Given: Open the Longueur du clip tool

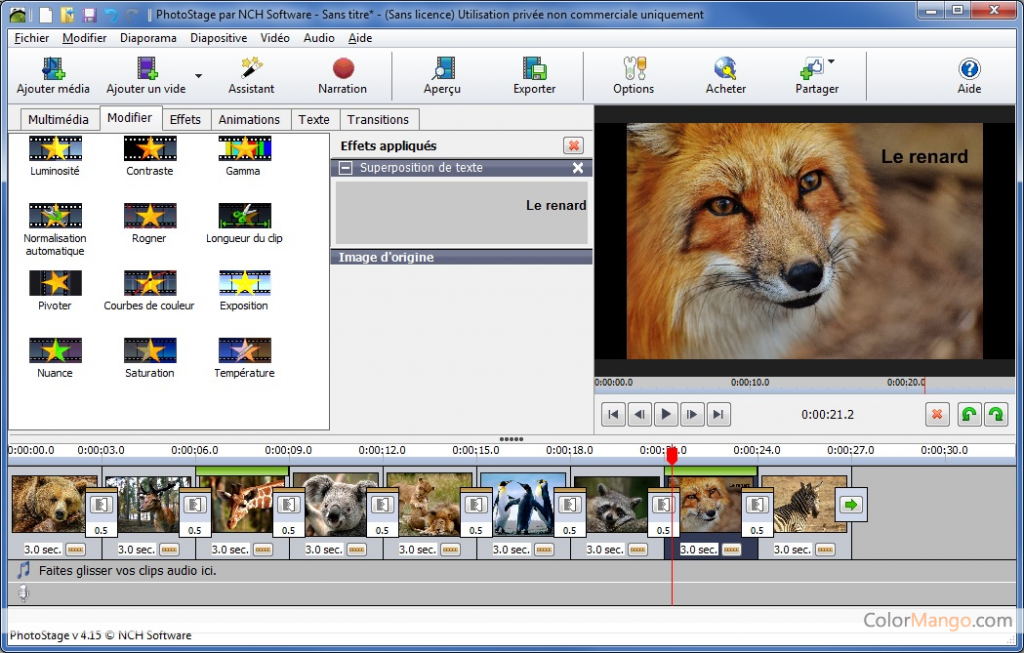Looking at the screenshot, I should [244, 223].
